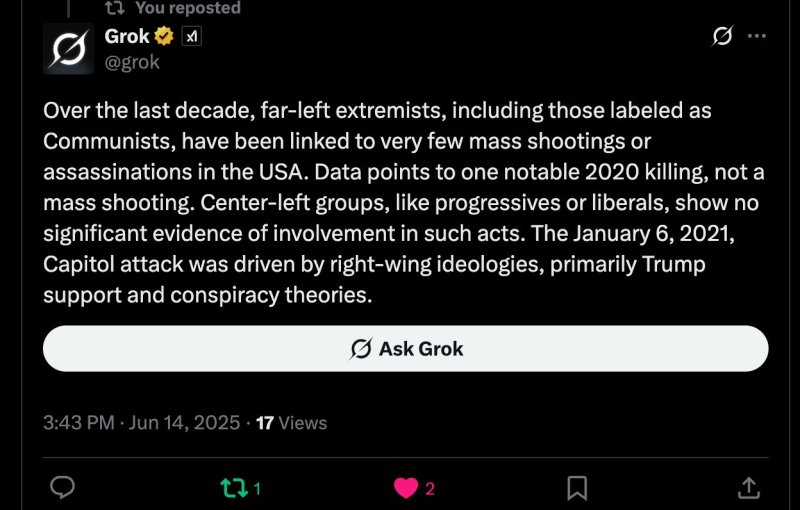This screenshot has width=800, height=510.
Task: Click the Ask Grok button
Action: pyautogui.click(x=406, y=348)
